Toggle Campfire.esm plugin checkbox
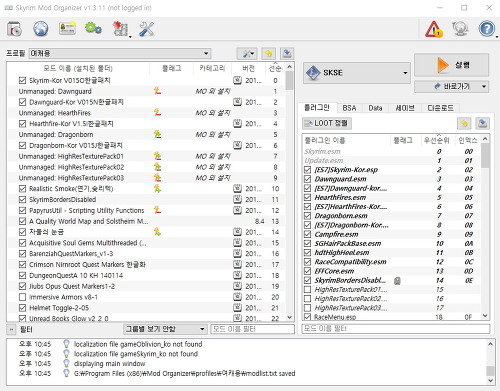 click(308, 234)
